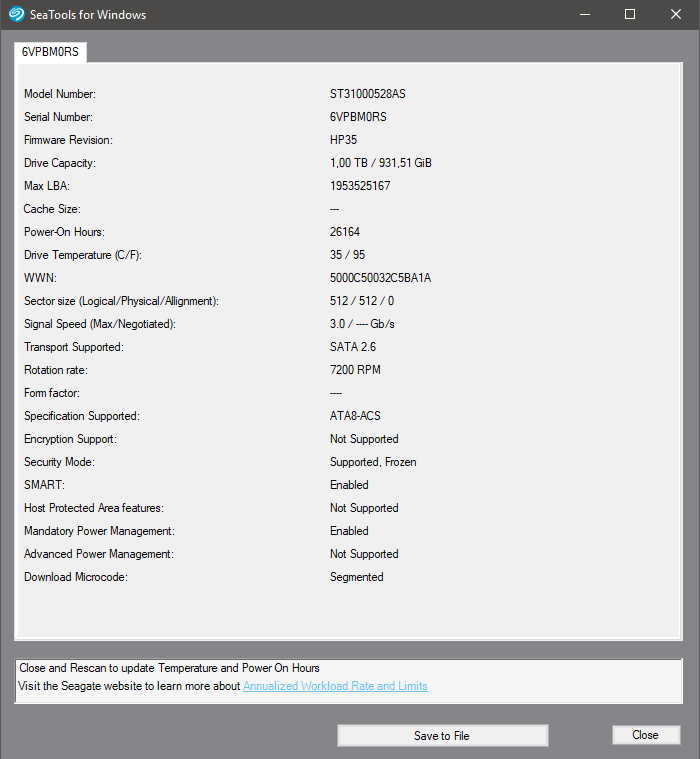Click the Host Protected Area value Not Supported

click(x=364, y=508)
